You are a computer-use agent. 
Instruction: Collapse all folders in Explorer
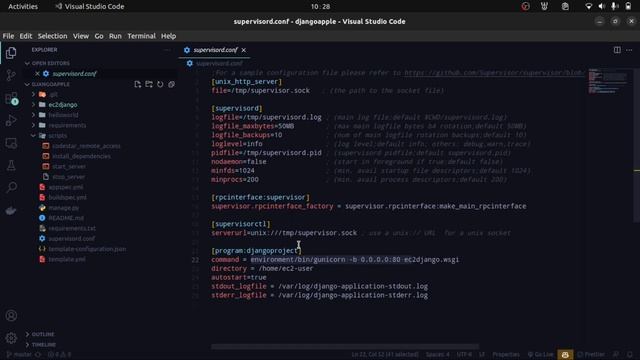pos(171,84)
